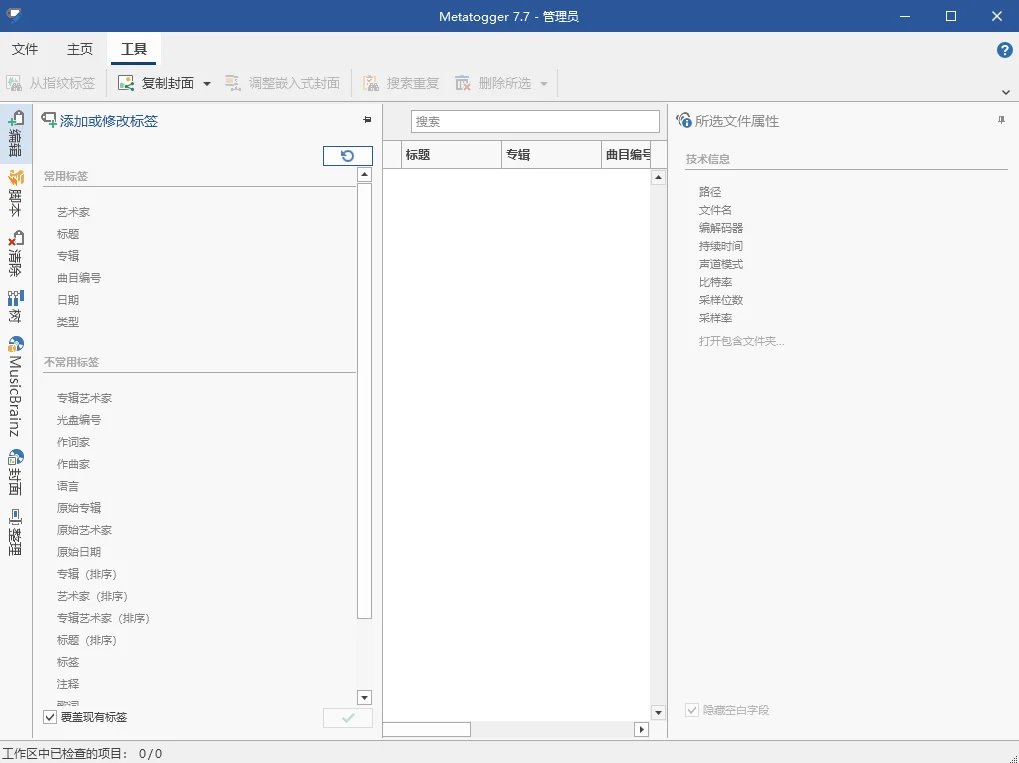The image size is (1019, 763).
Task: Click tag list scroll-up arrow
Action: point(365,174)
